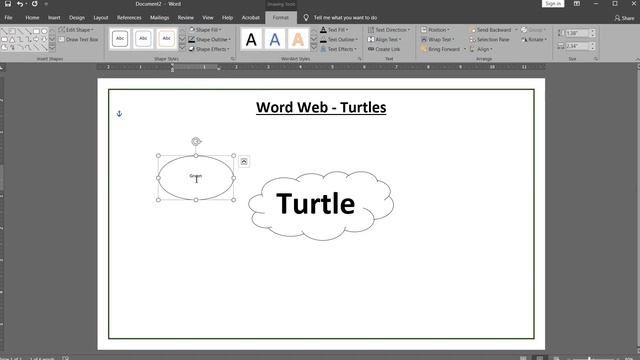Select the first black-outline Abc shape style
The image size is (640, 360).
pos(120,38)
